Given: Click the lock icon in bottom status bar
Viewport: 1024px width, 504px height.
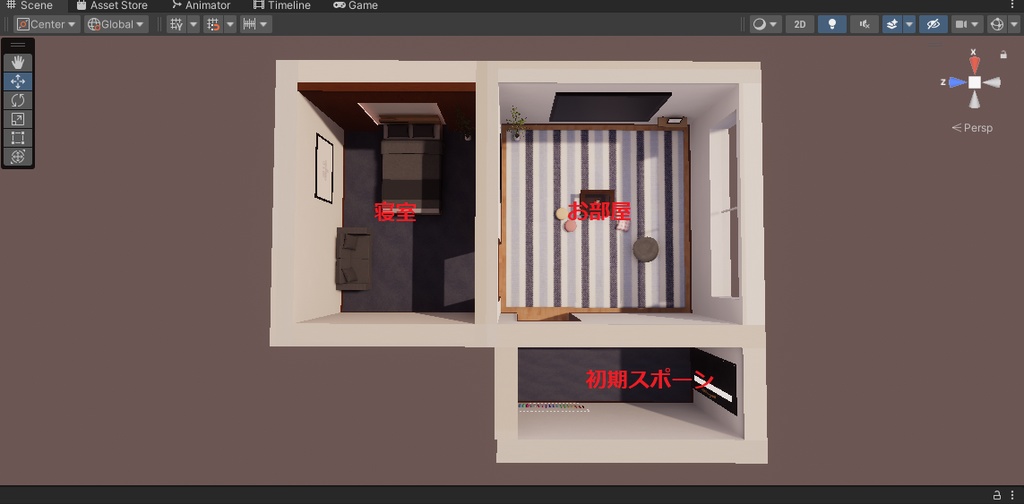Looking at the screenshot, I should pos(997,495).
